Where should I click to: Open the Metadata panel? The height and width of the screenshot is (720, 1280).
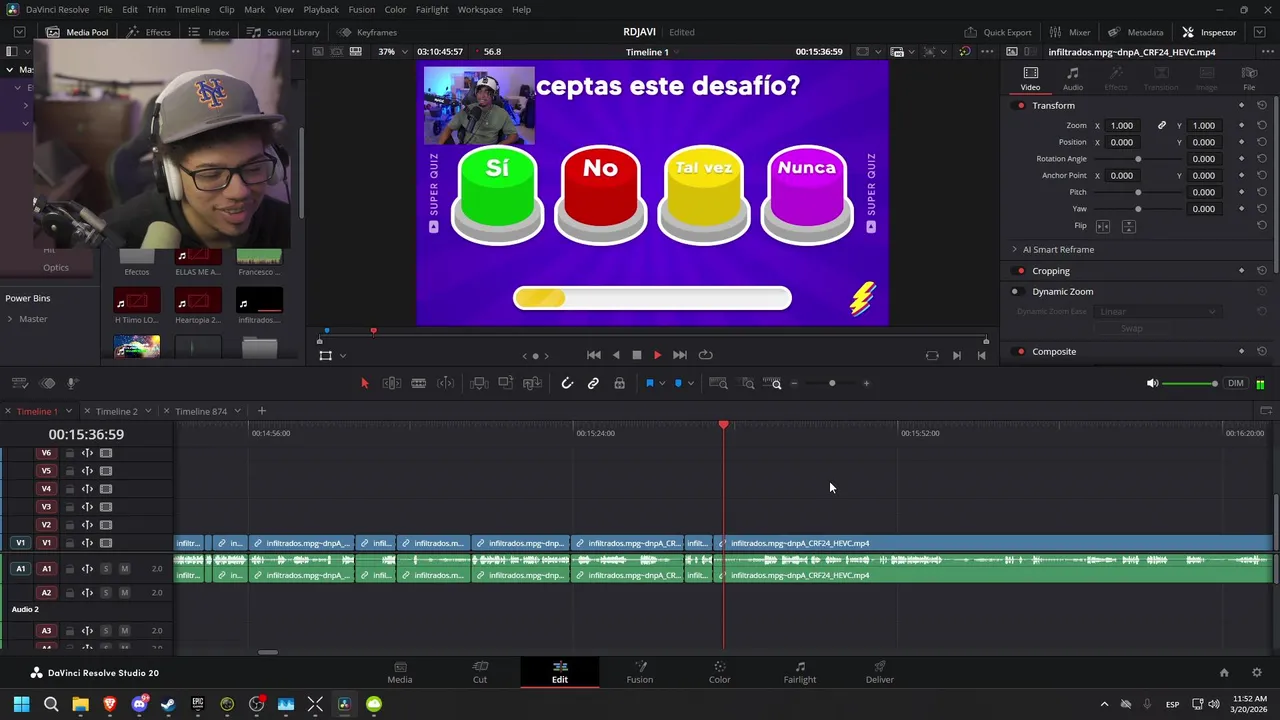click(x=1135, y=32)
